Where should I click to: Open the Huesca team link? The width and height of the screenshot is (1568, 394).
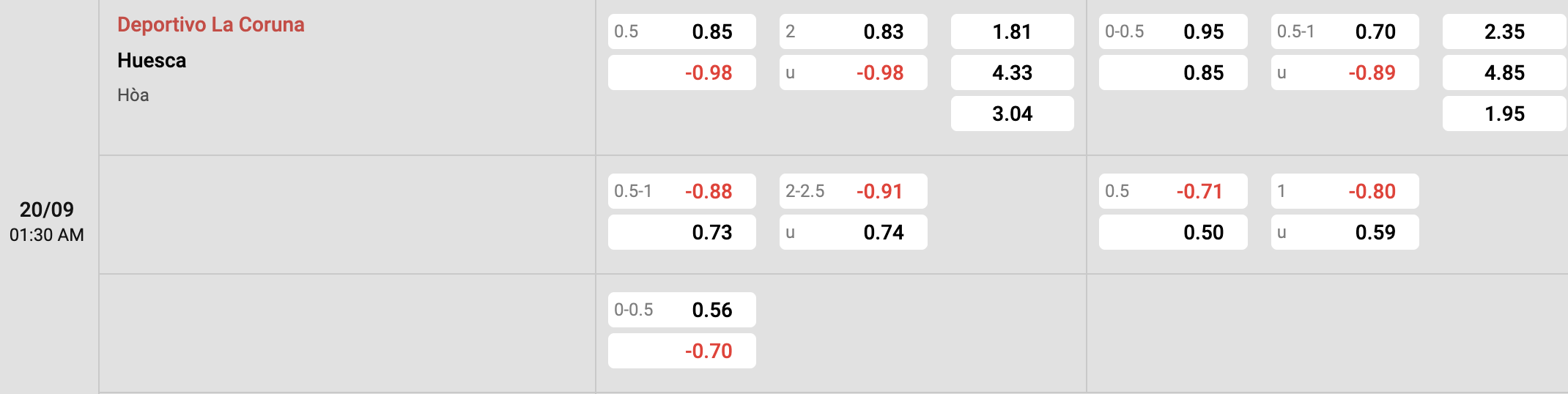point(152,60)
